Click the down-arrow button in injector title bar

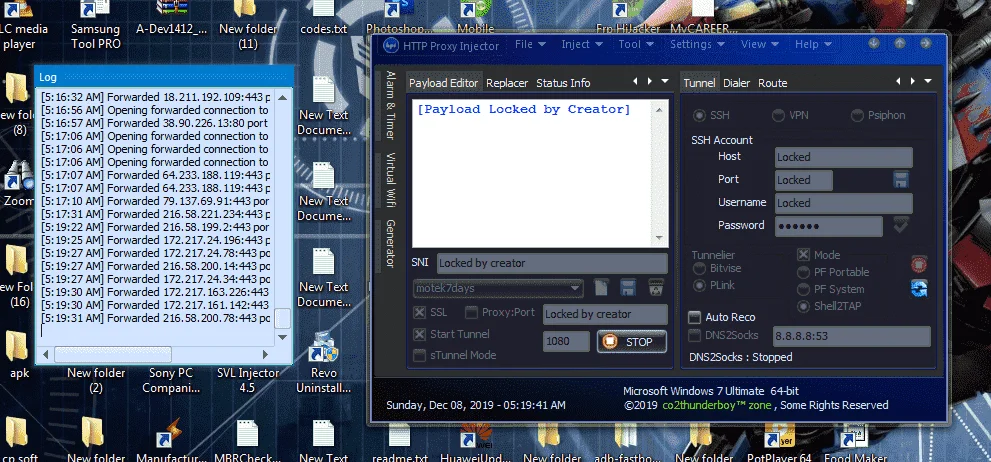(x=874, y=44)
